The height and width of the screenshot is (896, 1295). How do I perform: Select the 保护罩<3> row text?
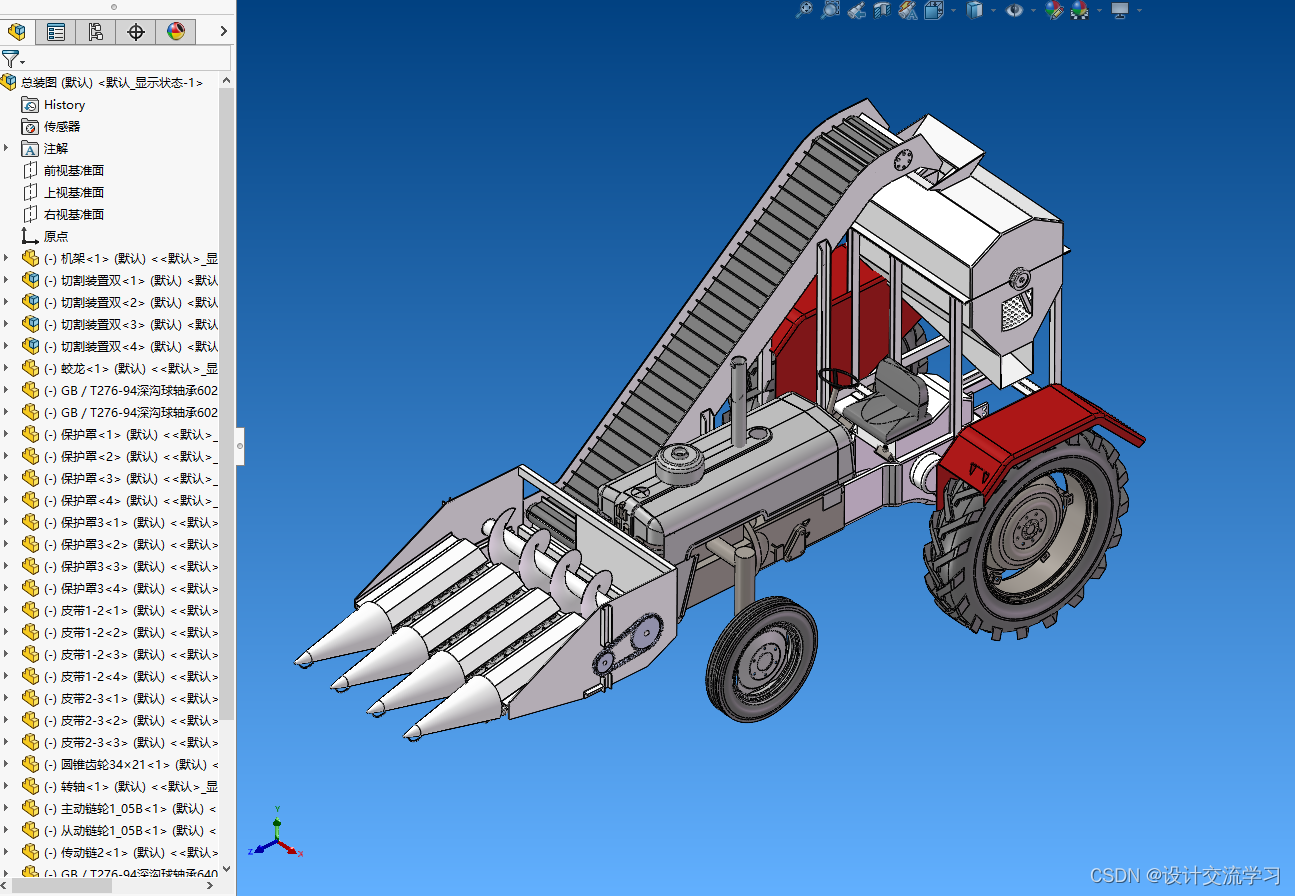tap(131, 478)
